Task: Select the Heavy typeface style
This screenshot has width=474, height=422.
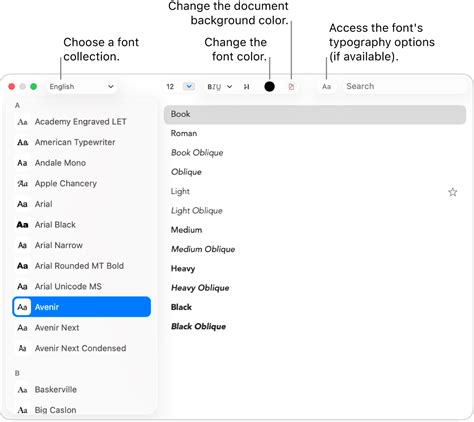Action: coord(315,269)
